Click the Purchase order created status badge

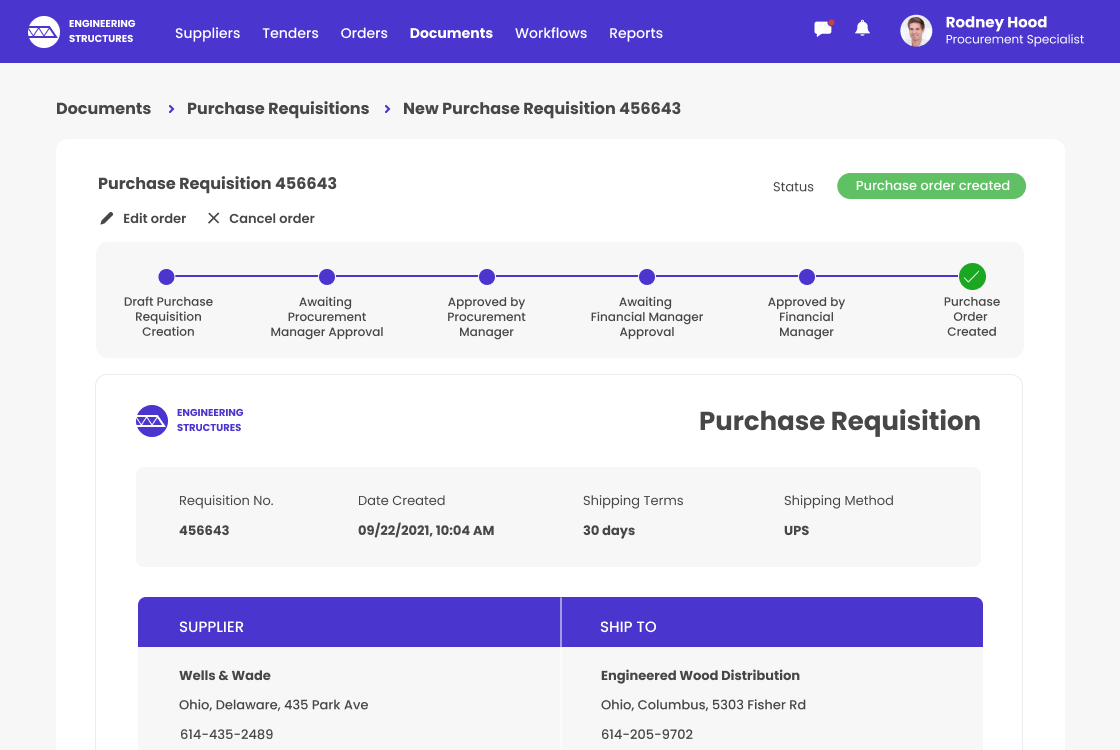tap(931, 186)
